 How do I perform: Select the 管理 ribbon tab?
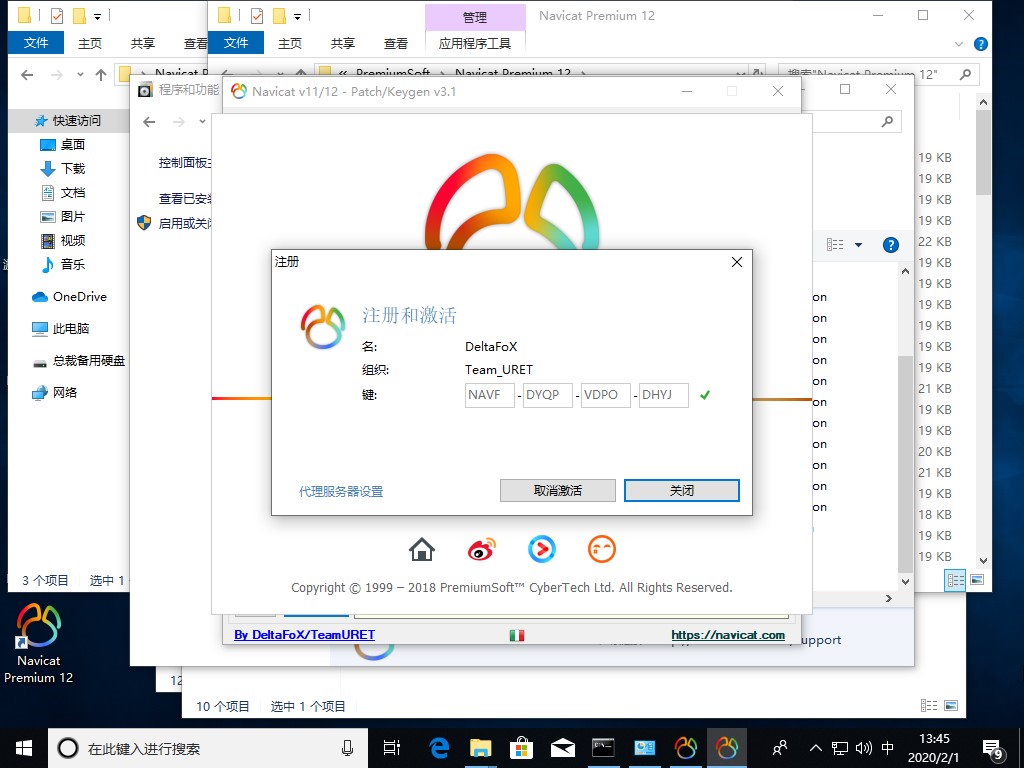point(475,17)
